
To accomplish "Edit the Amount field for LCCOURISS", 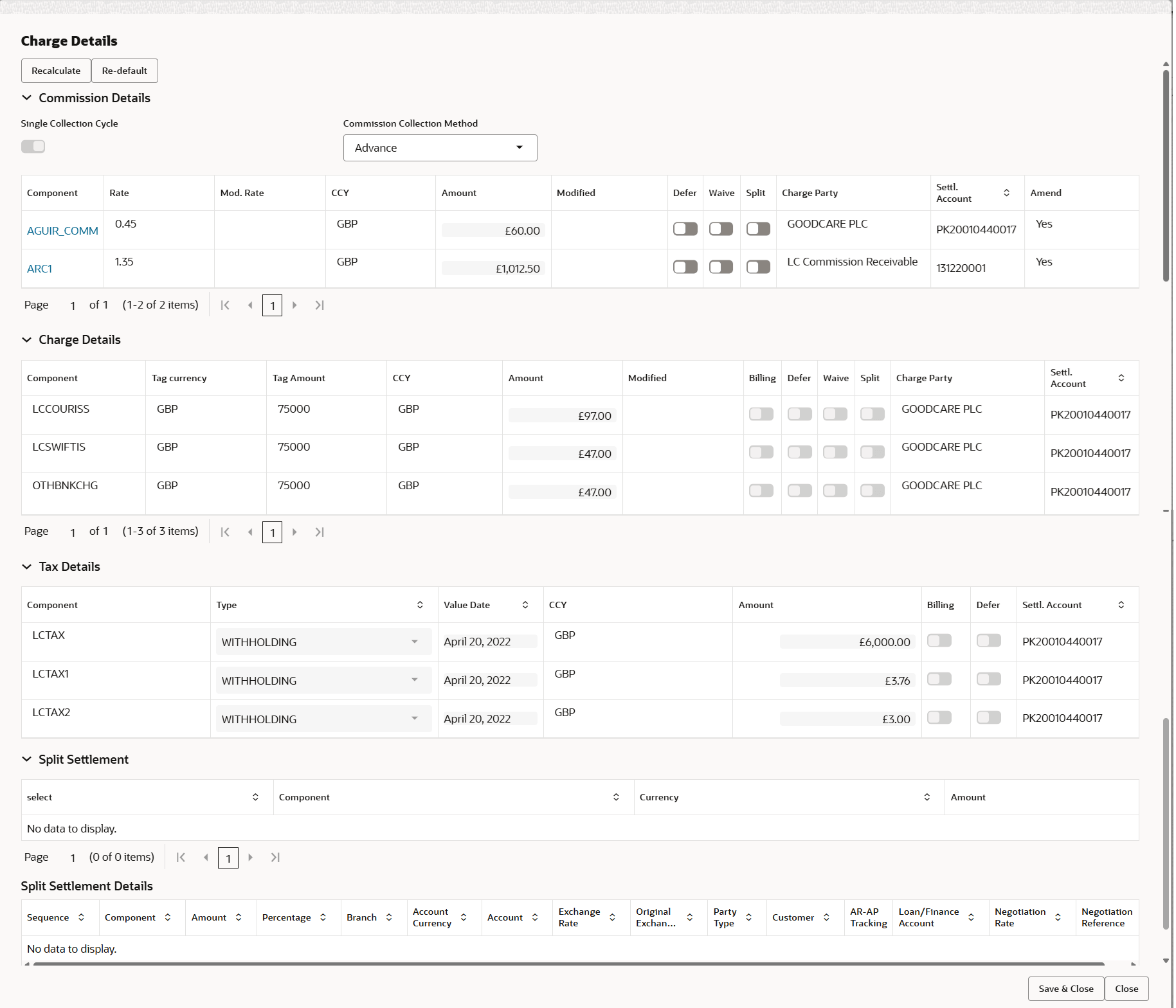I will coord(562,415).
